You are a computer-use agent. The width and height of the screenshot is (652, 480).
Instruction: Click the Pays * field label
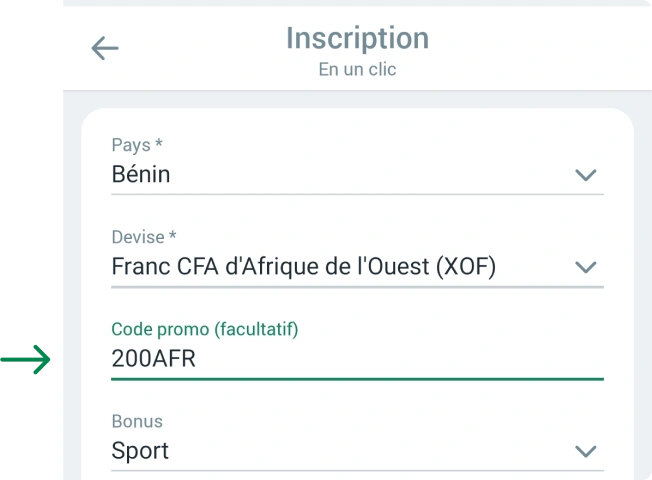tap(137, 146)
